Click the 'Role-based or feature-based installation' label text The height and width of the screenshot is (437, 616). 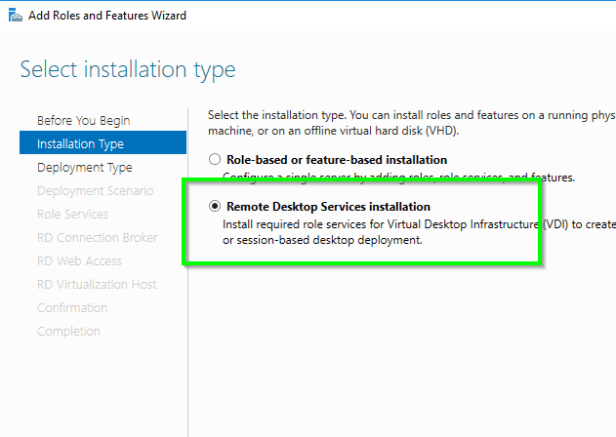334,160
